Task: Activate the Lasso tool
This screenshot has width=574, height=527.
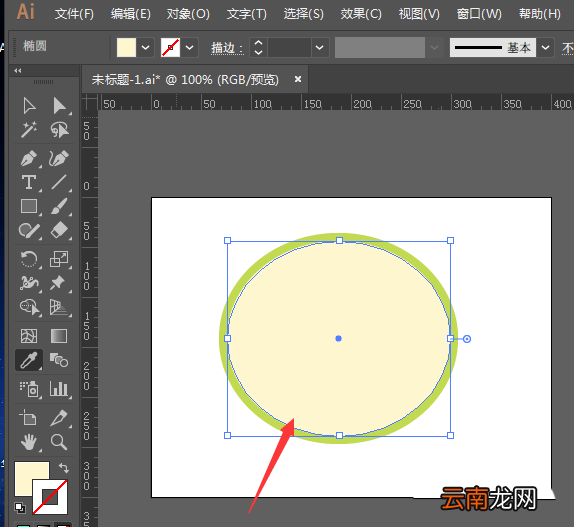Action: pyautogui.click(x=59, y=130)
